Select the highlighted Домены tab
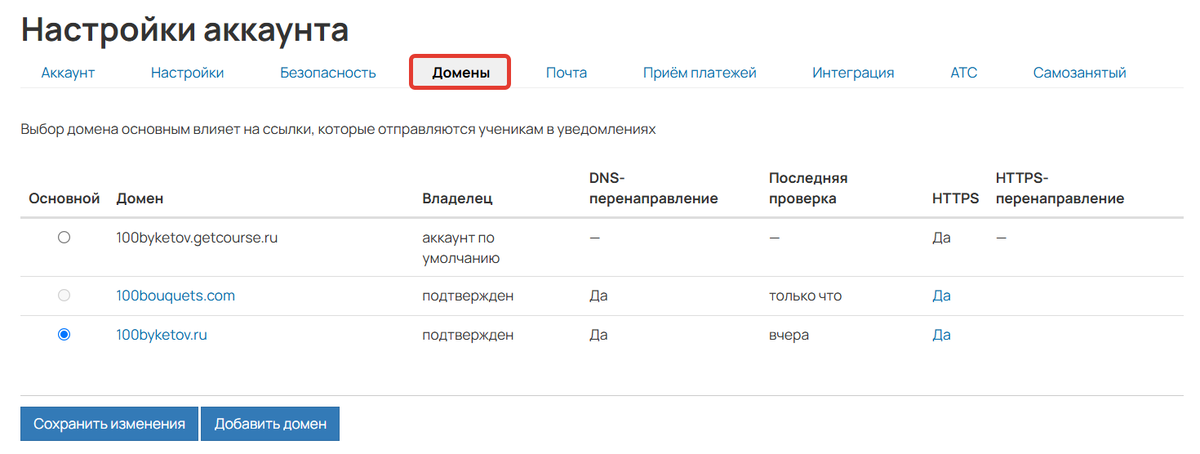 tap(461, 73)
